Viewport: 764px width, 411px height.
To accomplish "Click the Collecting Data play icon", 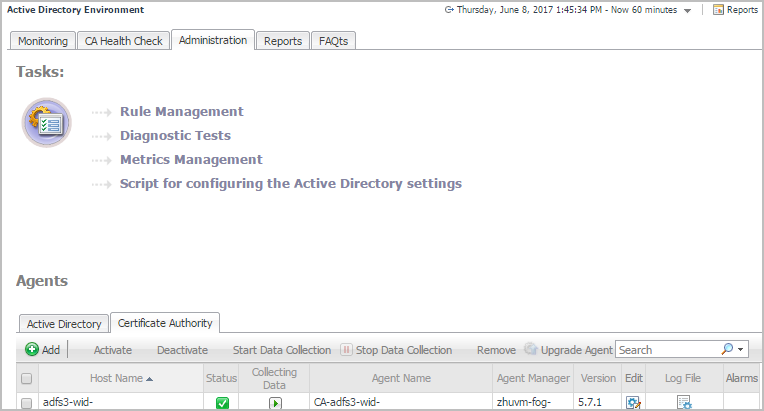I will [x=275, y=403].
